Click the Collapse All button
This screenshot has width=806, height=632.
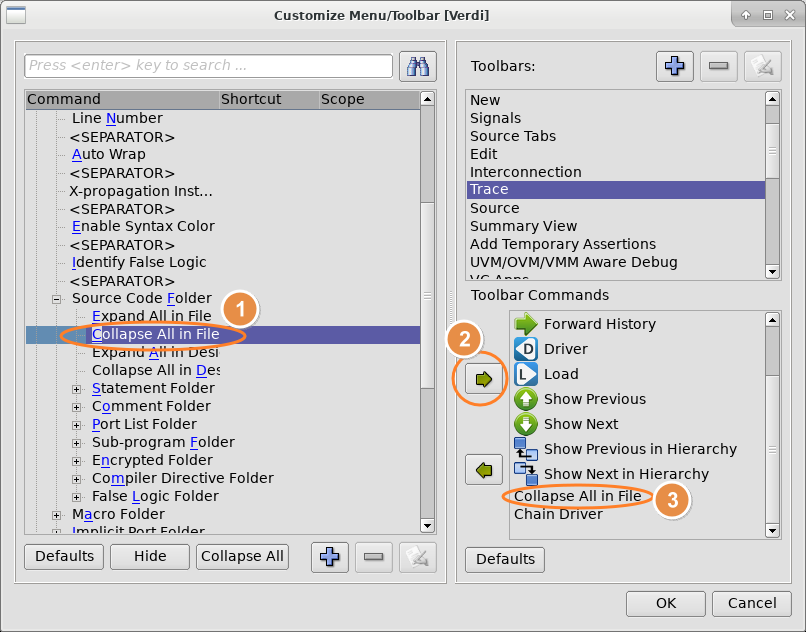(x=242, y=557)
